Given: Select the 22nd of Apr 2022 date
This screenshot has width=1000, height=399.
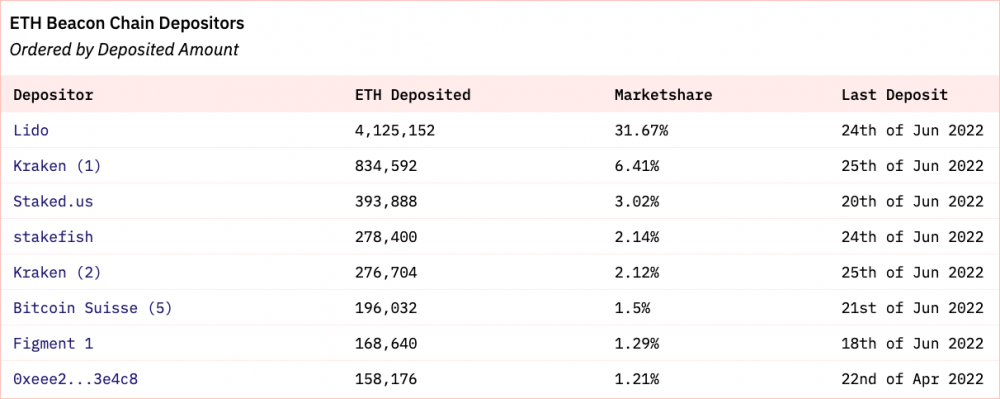Looking at the screenshot, I should point(913,380).
